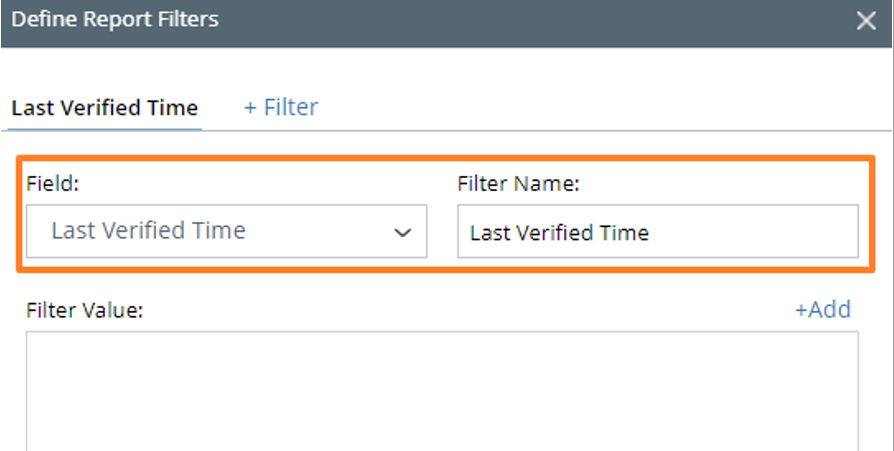Viewport: 894px width, 451px height.
Task: Place cursor after 'Last Verified Time' in Filter Name
Action: (651, 233)
